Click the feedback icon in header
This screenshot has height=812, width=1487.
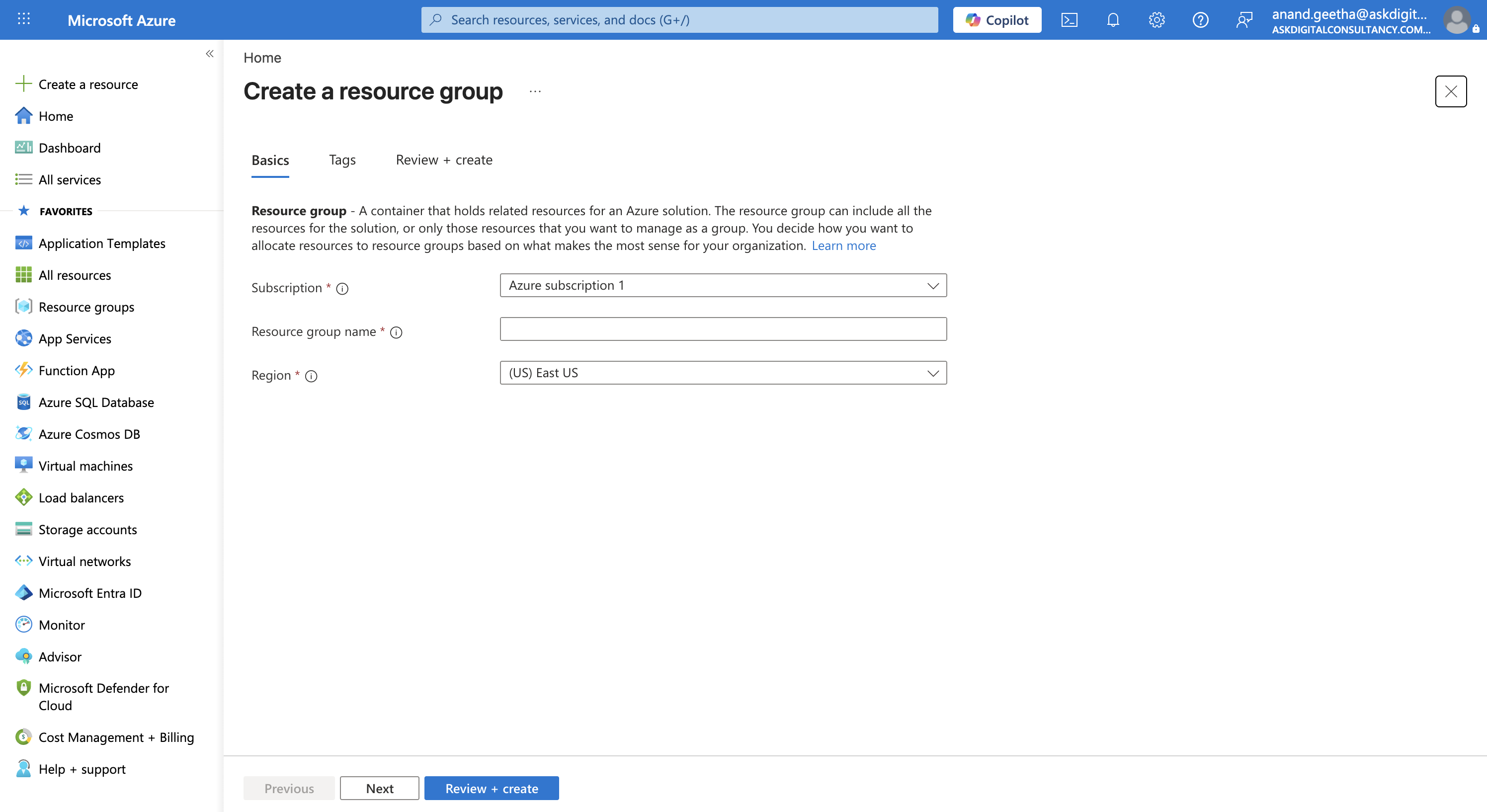point(1244,20)
